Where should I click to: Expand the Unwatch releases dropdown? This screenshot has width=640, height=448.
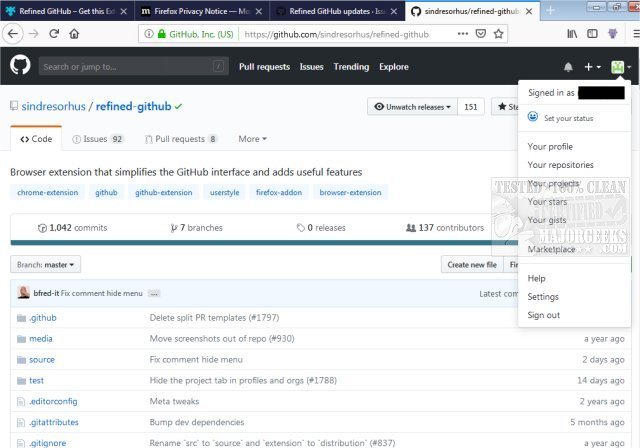(x=412, y=107)
